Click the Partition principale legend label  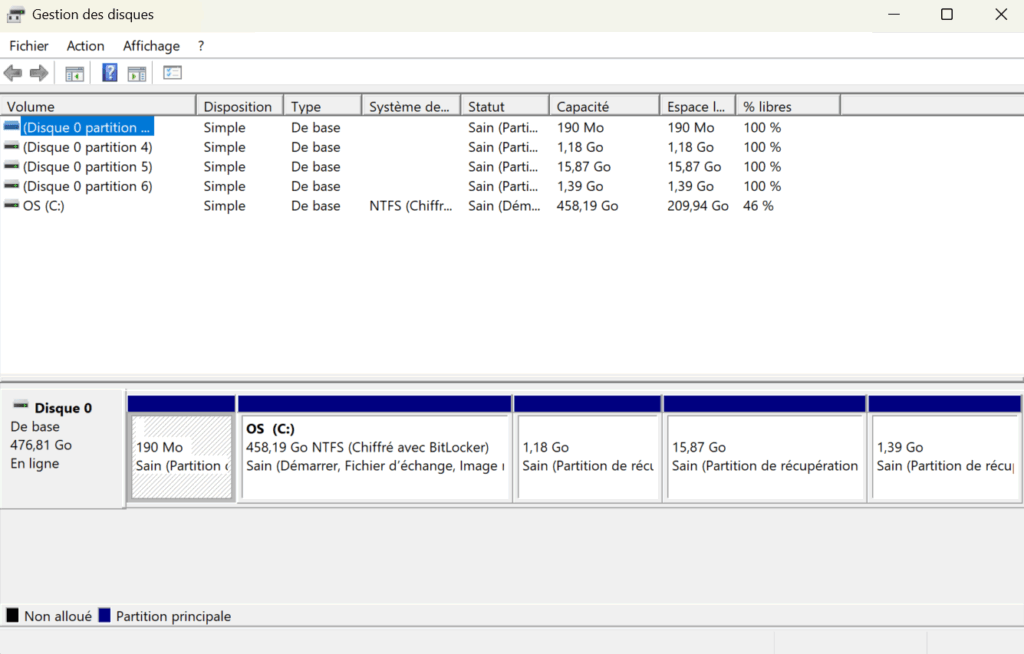coord(174,616)
